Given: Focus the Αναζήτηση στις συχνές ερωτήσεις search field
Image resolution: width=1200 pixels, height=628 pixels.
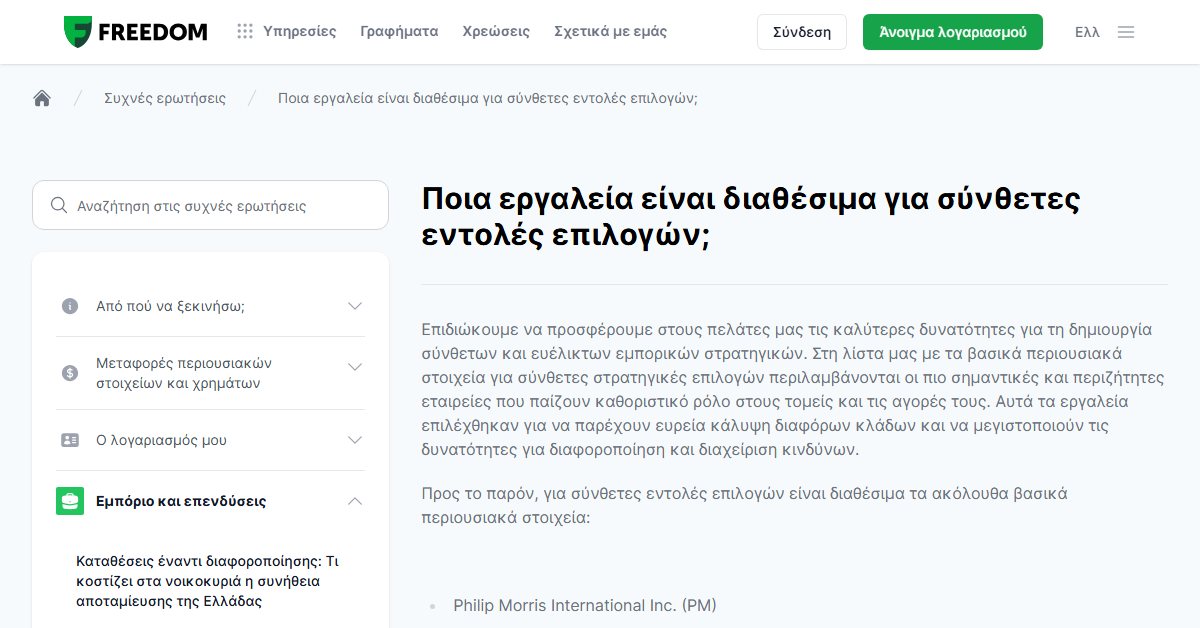Looking at the screenshot, I should 210,205.
